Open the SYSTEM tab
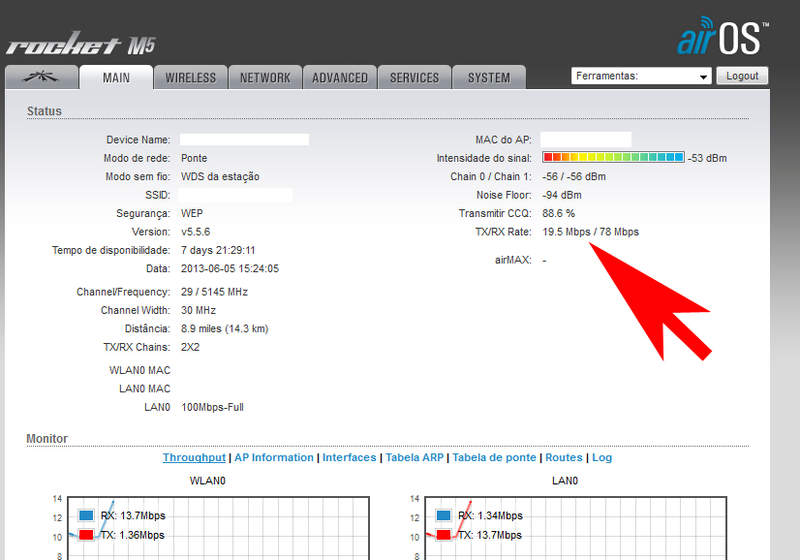This screenshot has height=560, width=800. coord(489,78)
